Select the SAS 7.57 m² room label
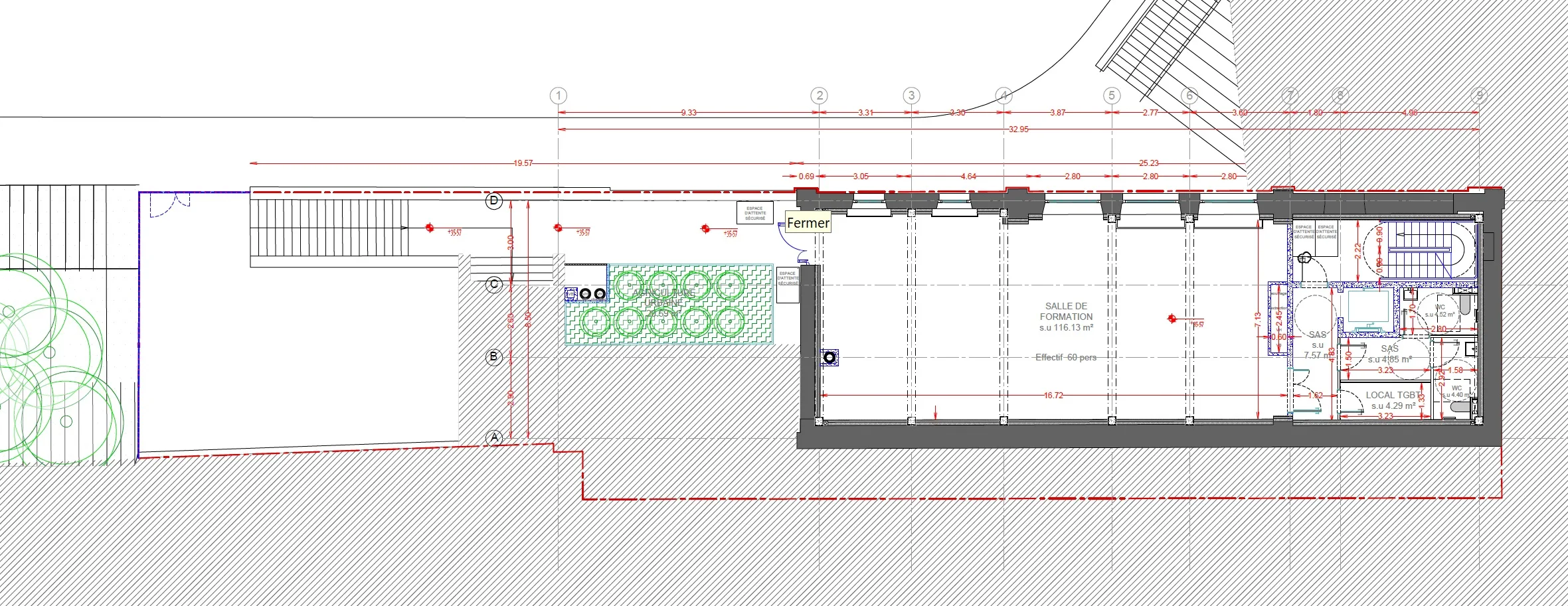Viewport: 1568px width, 606px height. click(x=1318, y=345)
